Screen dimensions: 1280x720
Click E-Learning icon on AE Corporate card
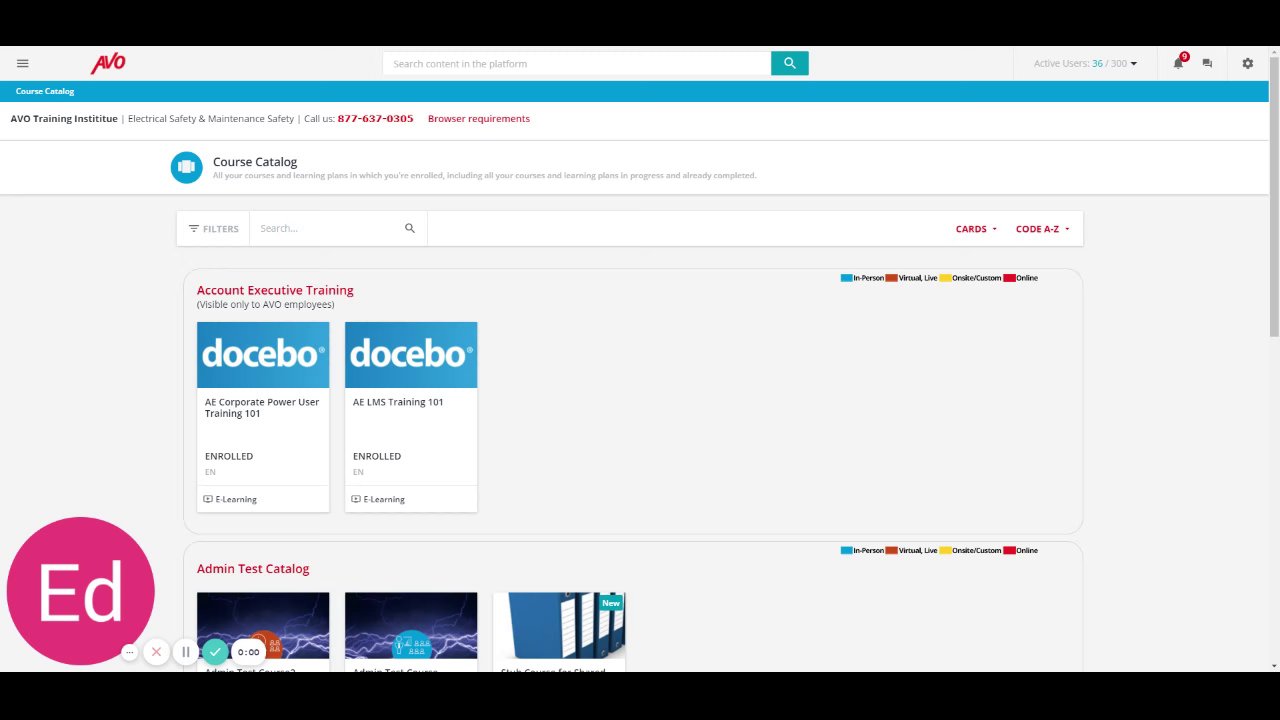pos(208,499)
